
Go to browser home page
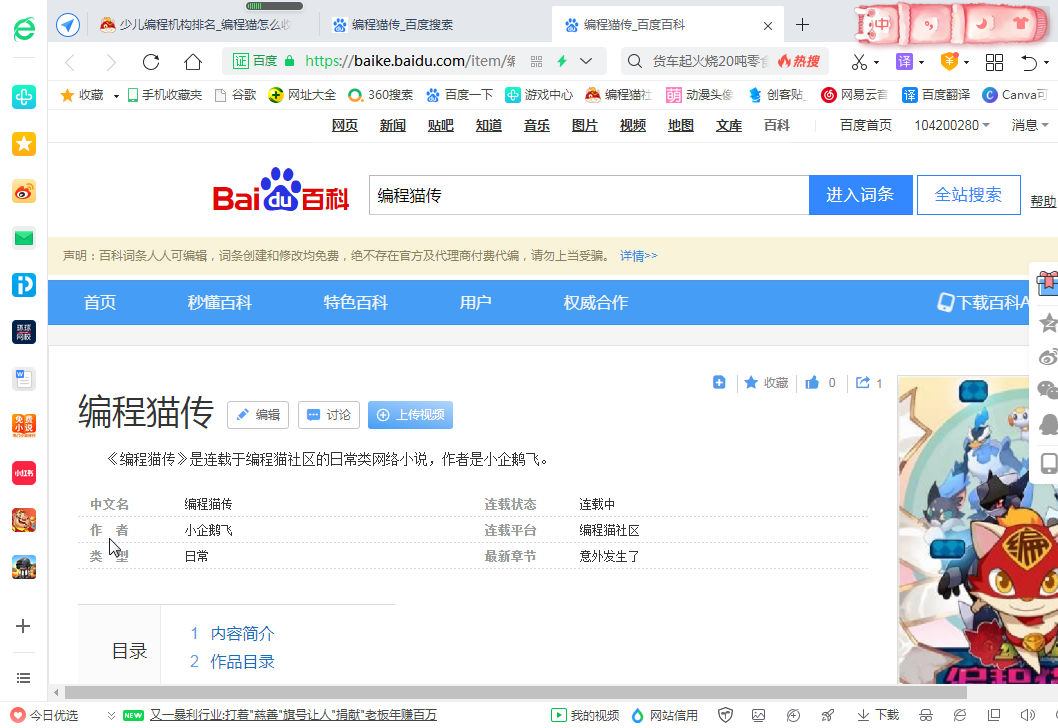pyautogui.click(x=193, y=62)
